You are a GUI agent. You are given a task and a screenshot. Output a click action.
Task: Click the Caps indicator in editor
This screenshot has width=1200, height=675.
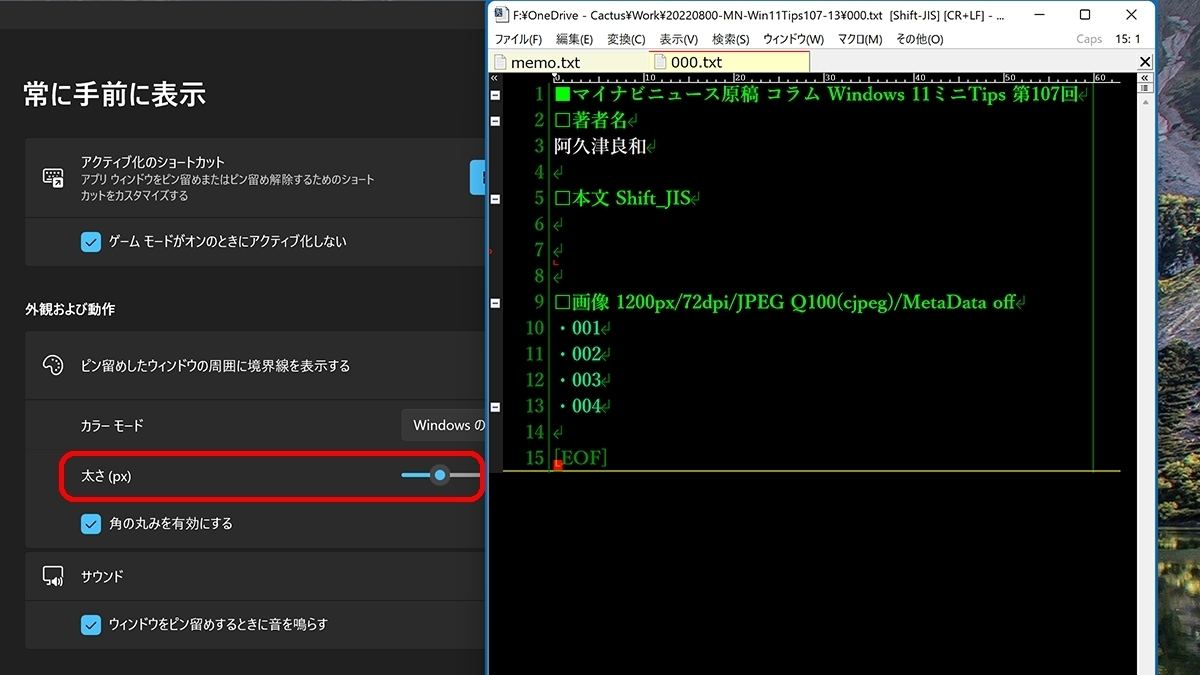click(x=1089, y=39)
